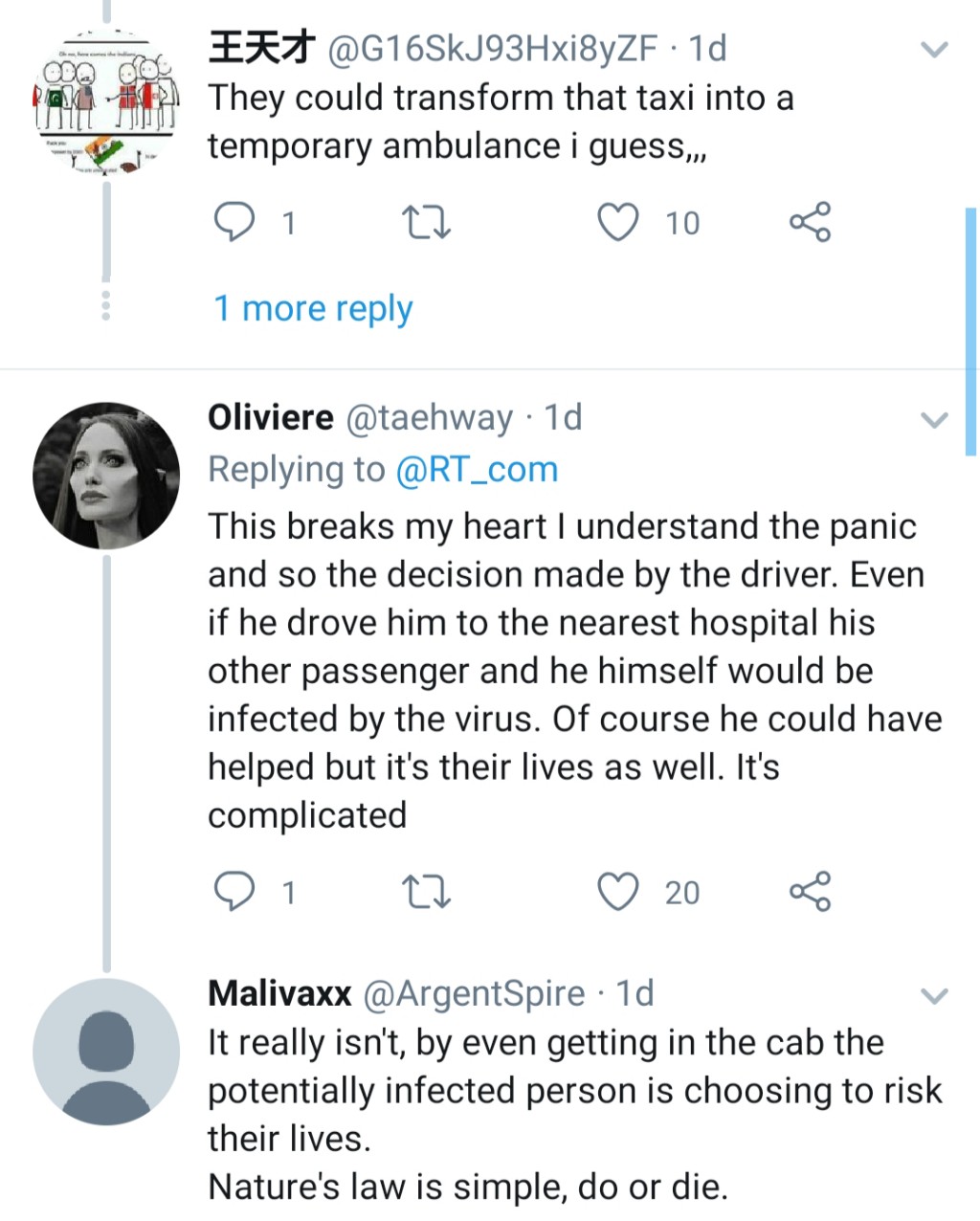Open Malivaxx's default avatar

coord(106,1052)
